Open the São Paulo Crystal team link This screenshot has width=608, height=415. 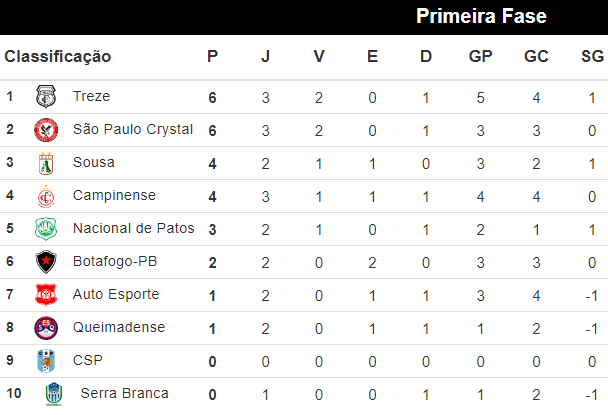[x=132, y=130]
